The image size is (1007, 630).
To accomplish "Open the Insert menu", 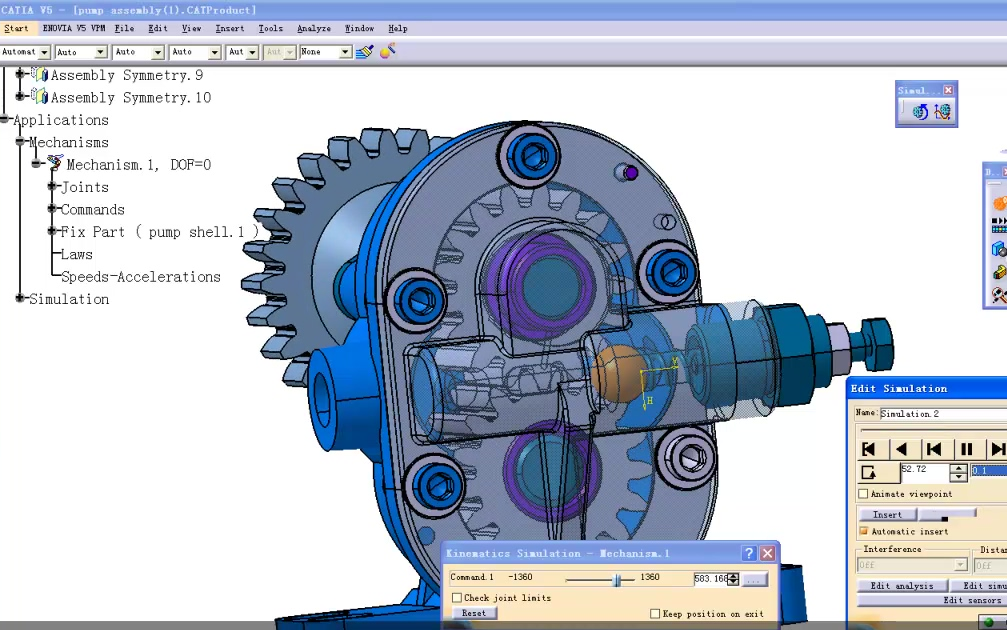I will [230, 28].
